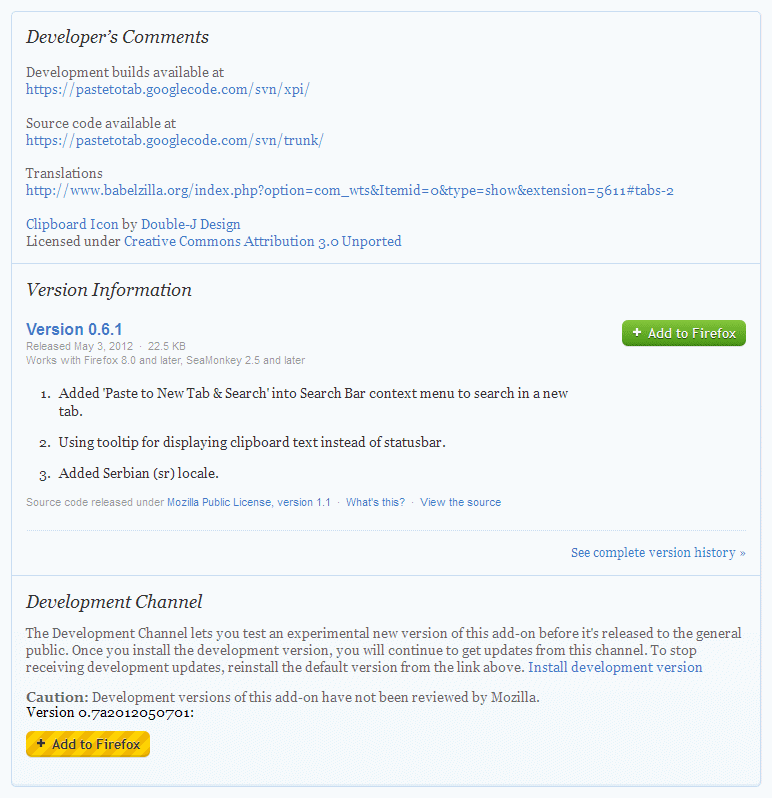Screen dimensions: 772x798
Task: Open See complete version history link
Action: click(658, 553)
